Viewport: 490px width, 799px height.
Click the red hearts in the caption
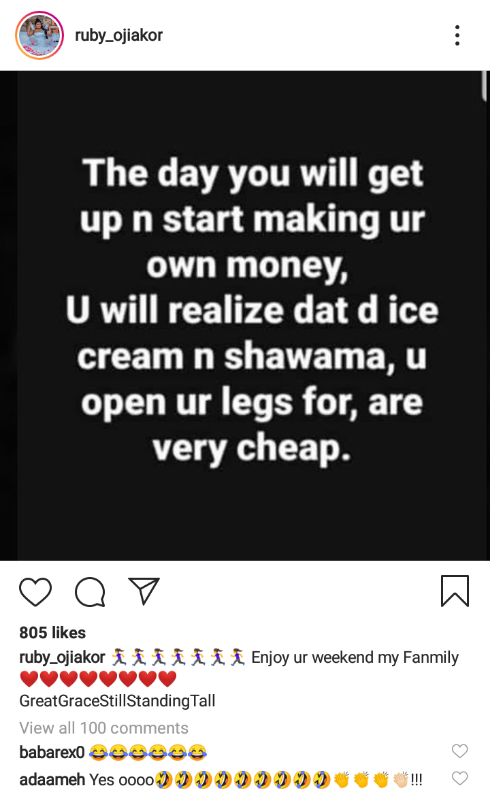[x=98, y=679]
